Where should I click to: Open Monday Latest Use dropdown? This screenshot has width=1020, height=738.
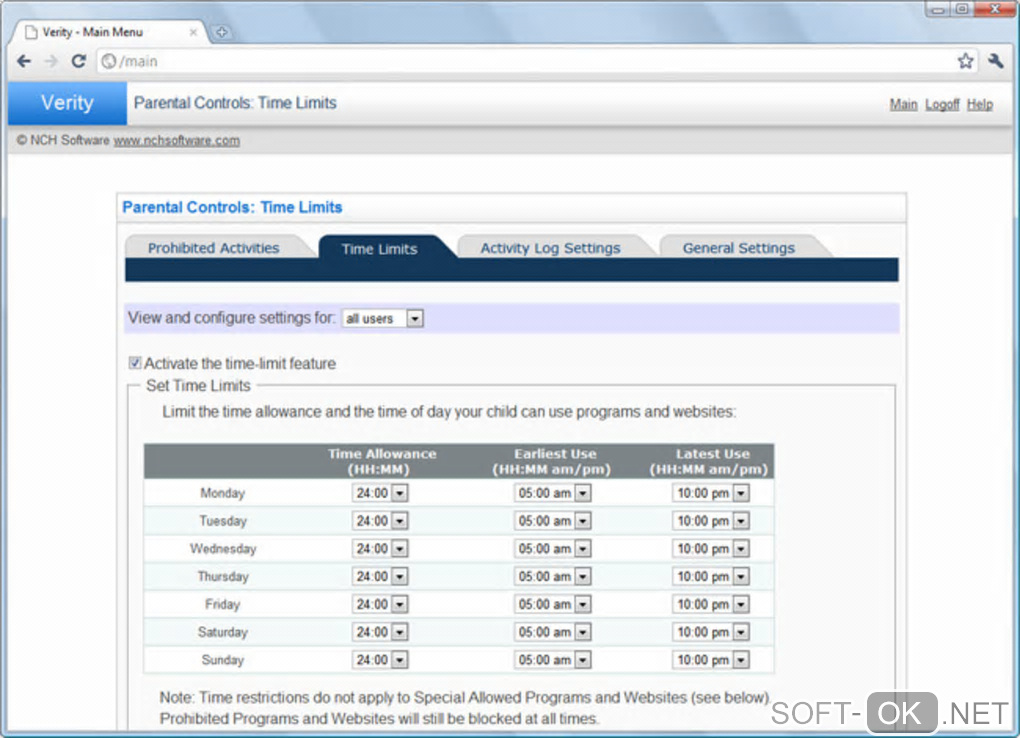click(710, 493)
